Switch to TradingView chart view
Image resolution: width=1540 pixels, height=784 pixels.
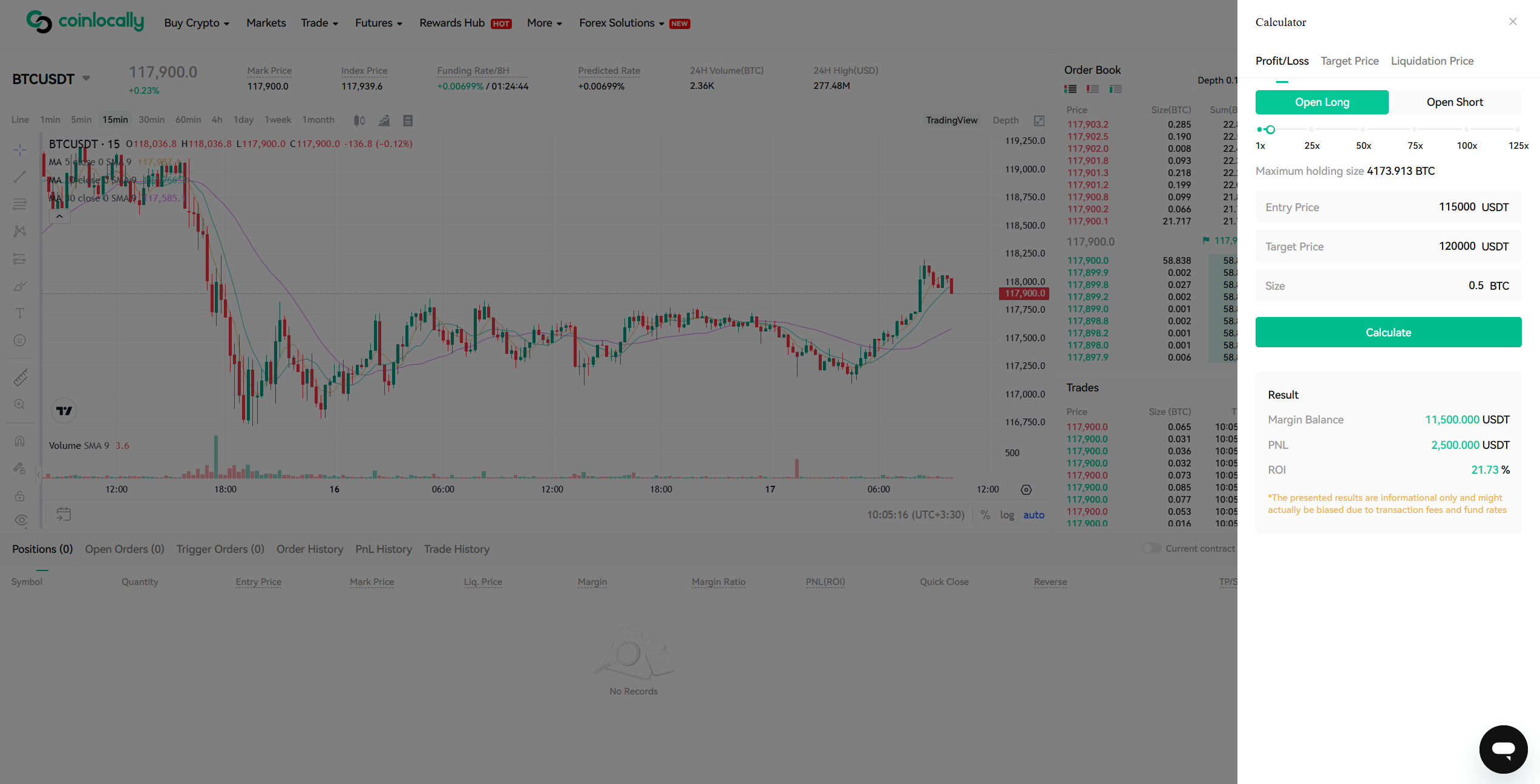(x=951, y=120)
